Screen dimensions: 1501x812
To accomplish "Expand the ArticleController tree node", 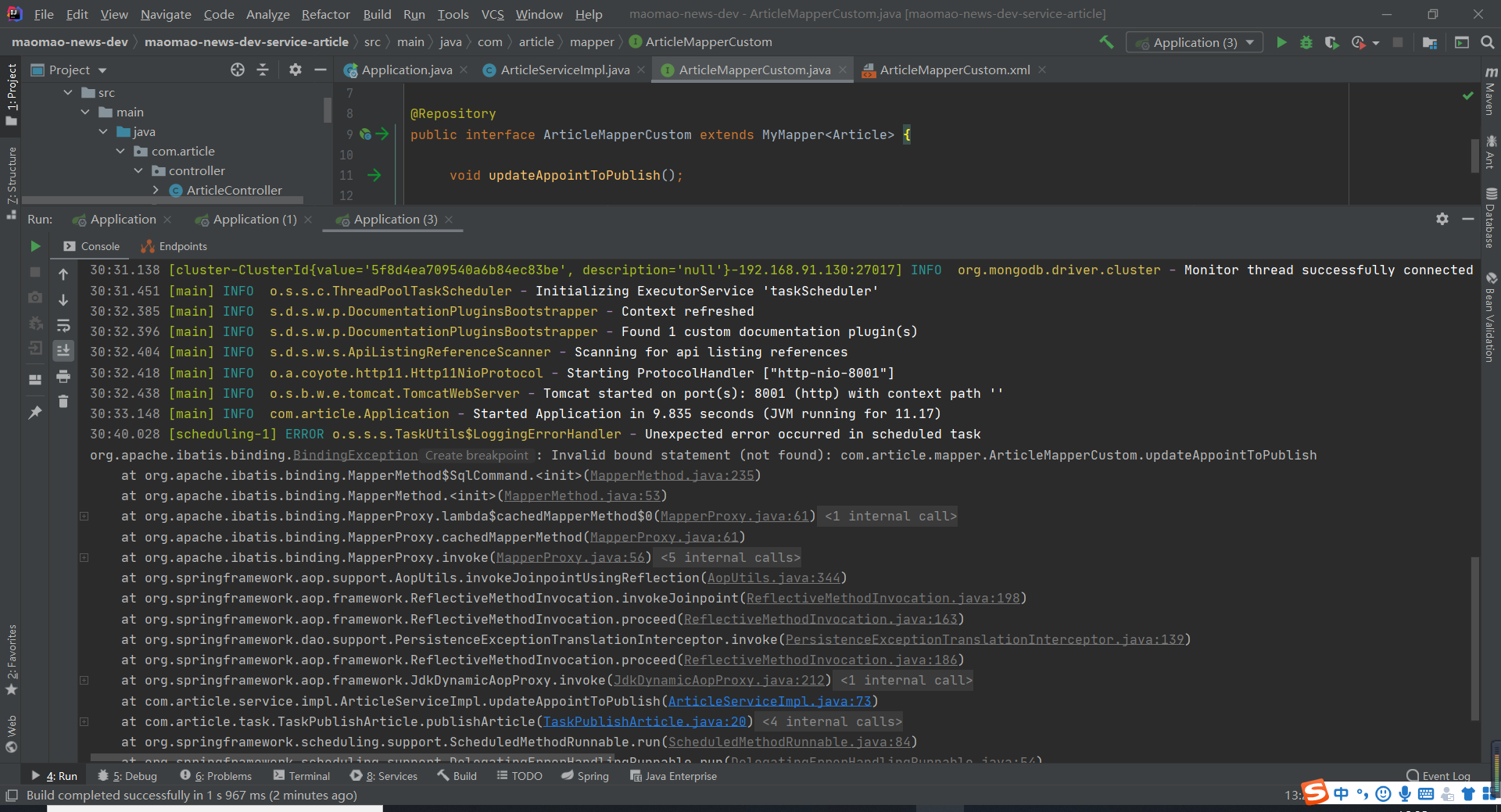I will (x=156, y=190).
